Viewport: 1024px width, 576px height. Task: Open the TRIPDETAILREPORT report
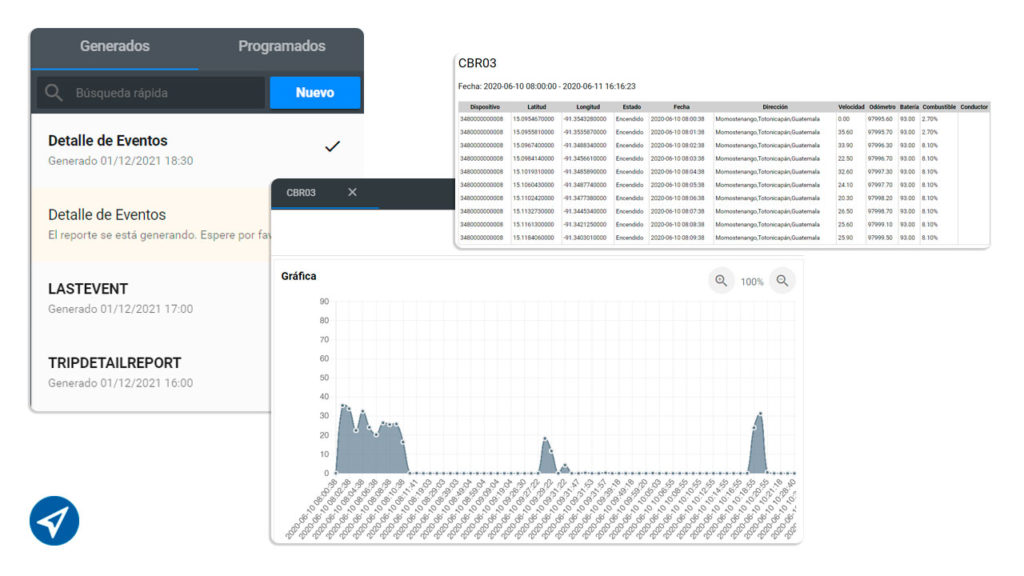(x=152, y=372)
